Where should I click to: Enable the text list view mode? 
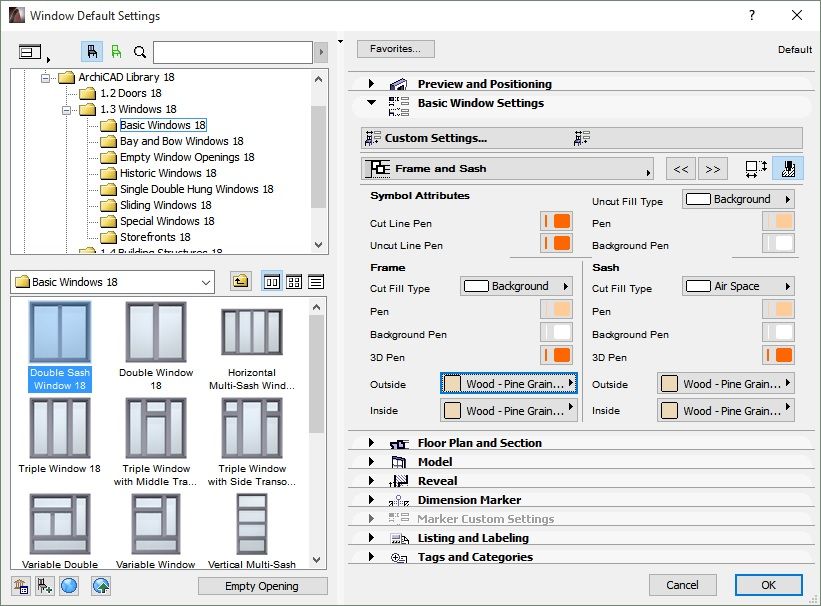tap(315, 282)
